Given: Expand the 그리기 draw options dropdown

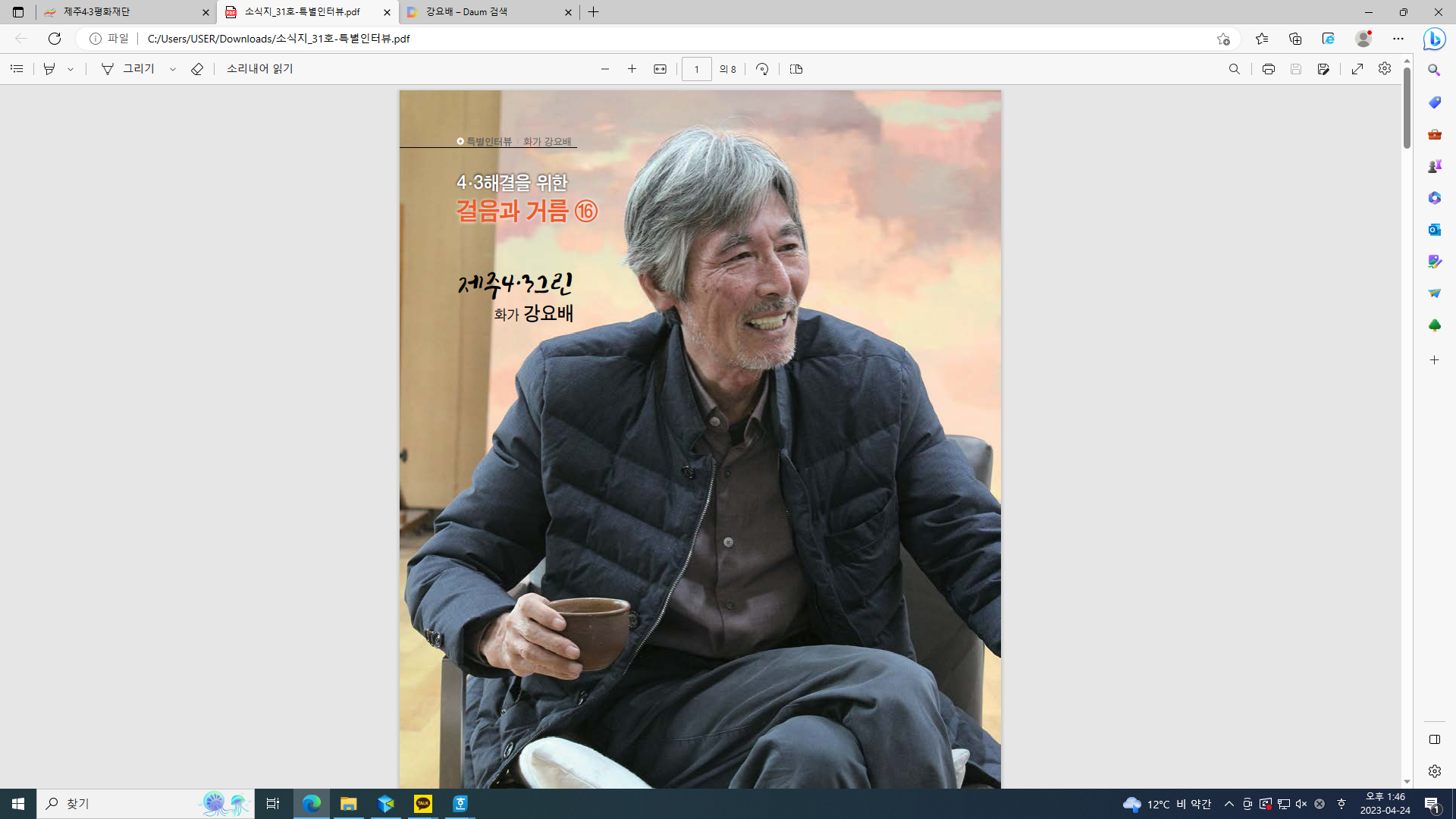Looking at the screenshot, I should 173,69.
